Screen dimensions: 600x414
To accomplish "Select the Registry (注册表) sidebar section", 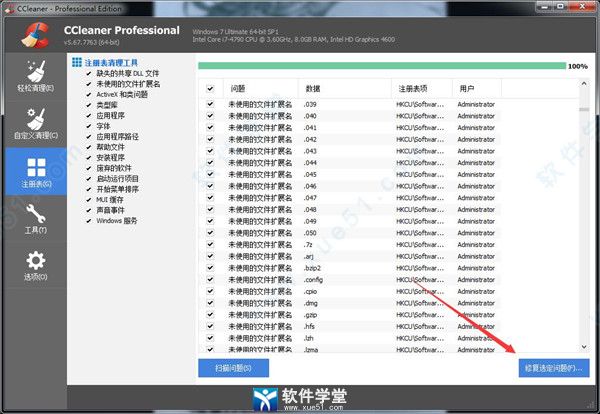I will 36,172.
